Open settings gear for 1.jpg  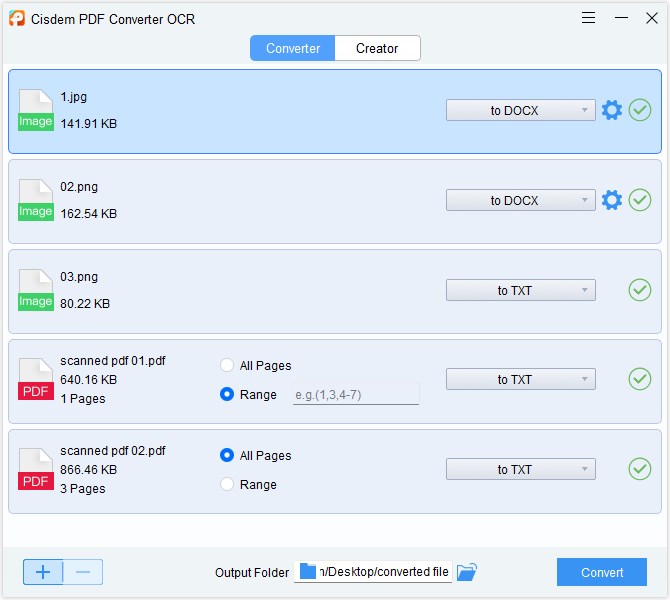611,110
